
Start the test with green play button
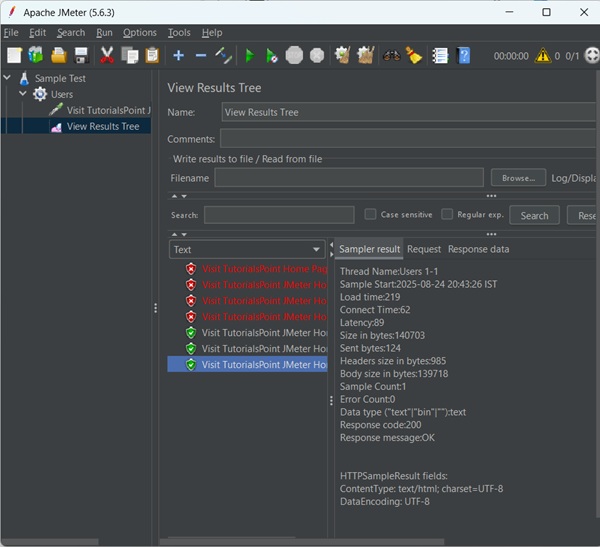(249, 56)
